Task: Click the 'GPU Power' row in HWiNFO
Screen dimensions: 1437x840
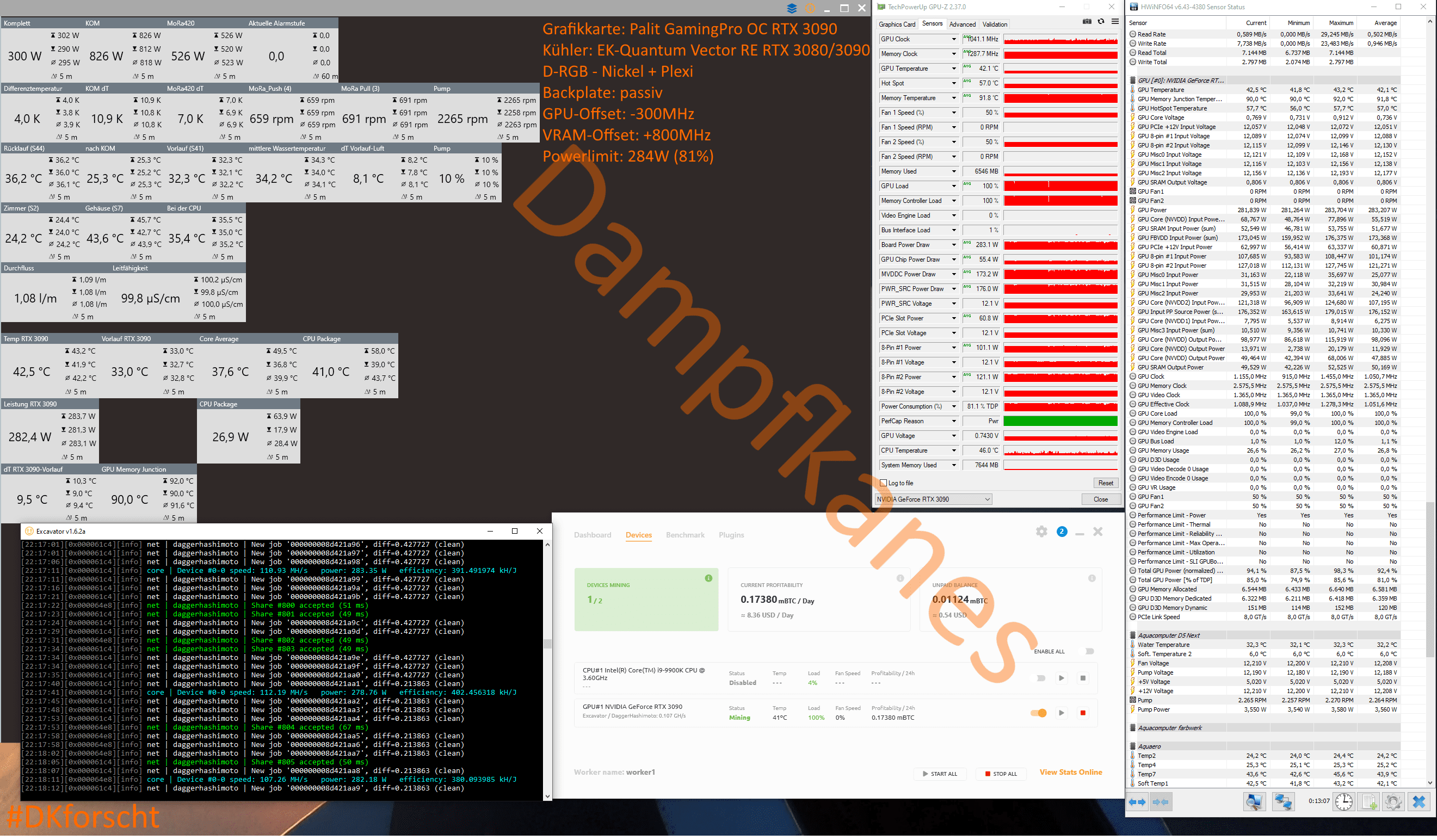Action: pos(1263,210)
